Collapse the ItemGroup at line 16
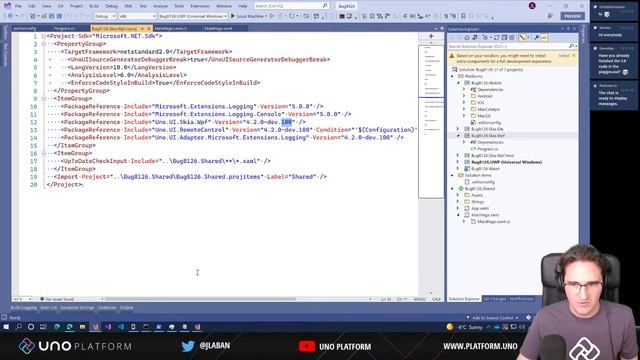The width and height of the screenshot is (640, 360). [x=44, y=153]
